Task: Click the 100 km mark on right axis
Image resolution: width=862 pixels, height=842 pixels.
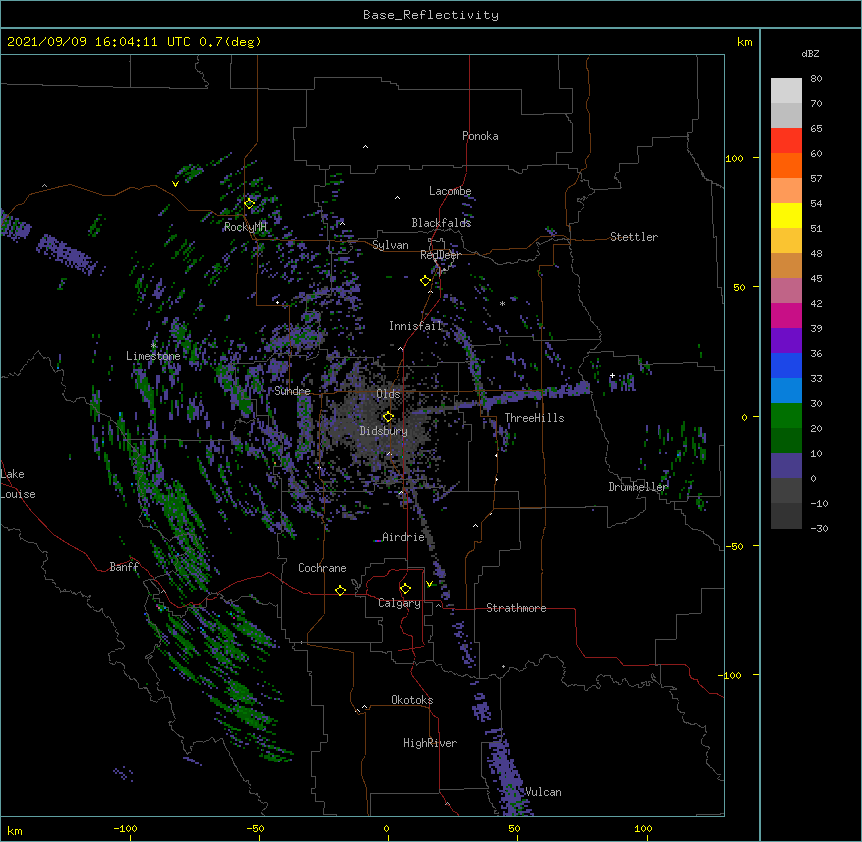Action: coord(734,158)
